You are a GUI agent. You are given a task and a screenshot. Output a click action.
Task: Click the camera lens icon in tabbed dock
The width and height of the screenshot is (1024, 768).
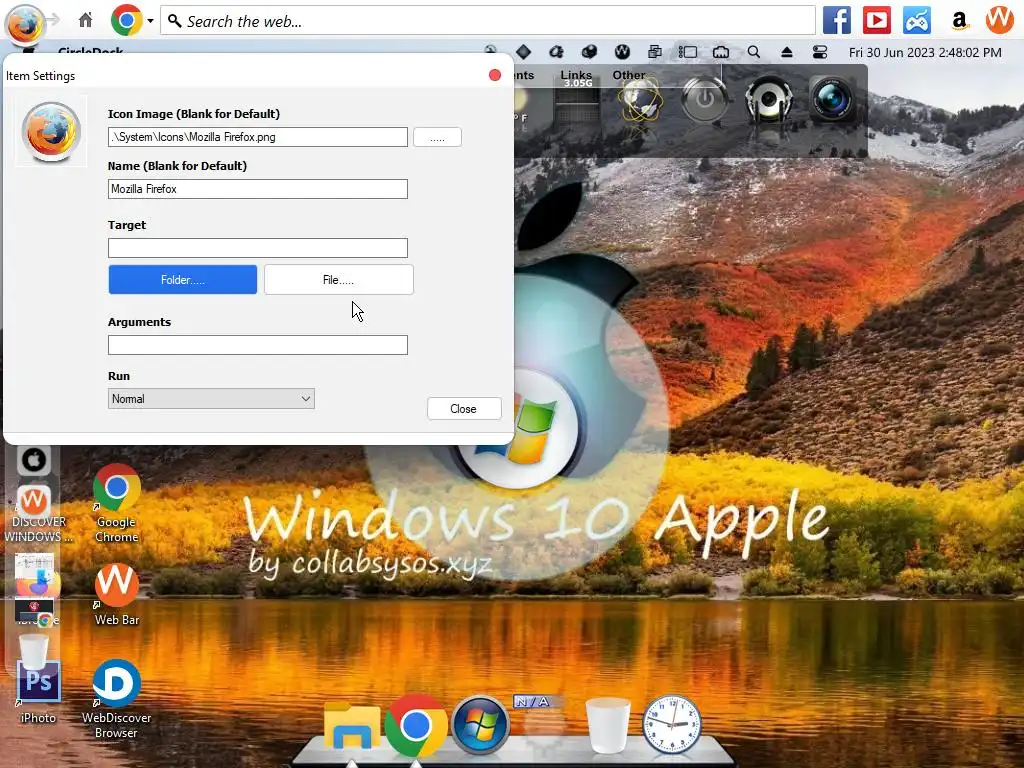click(832, 100)
